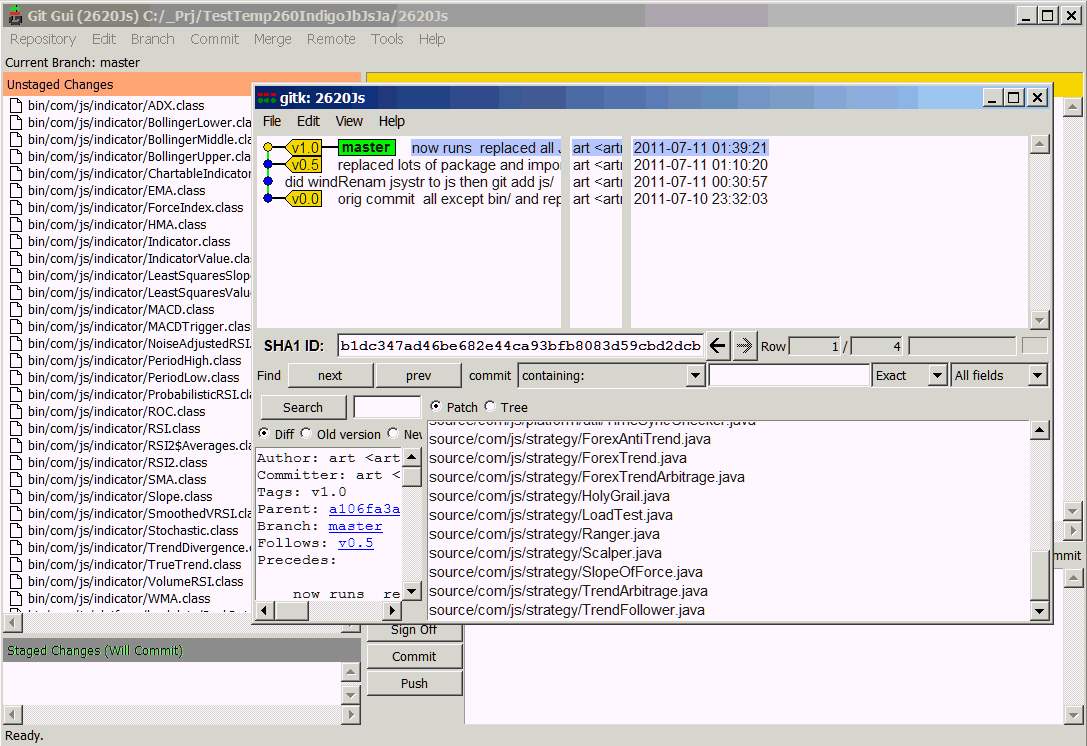Click the Push button in Git Gui

(x=414, y=684)
